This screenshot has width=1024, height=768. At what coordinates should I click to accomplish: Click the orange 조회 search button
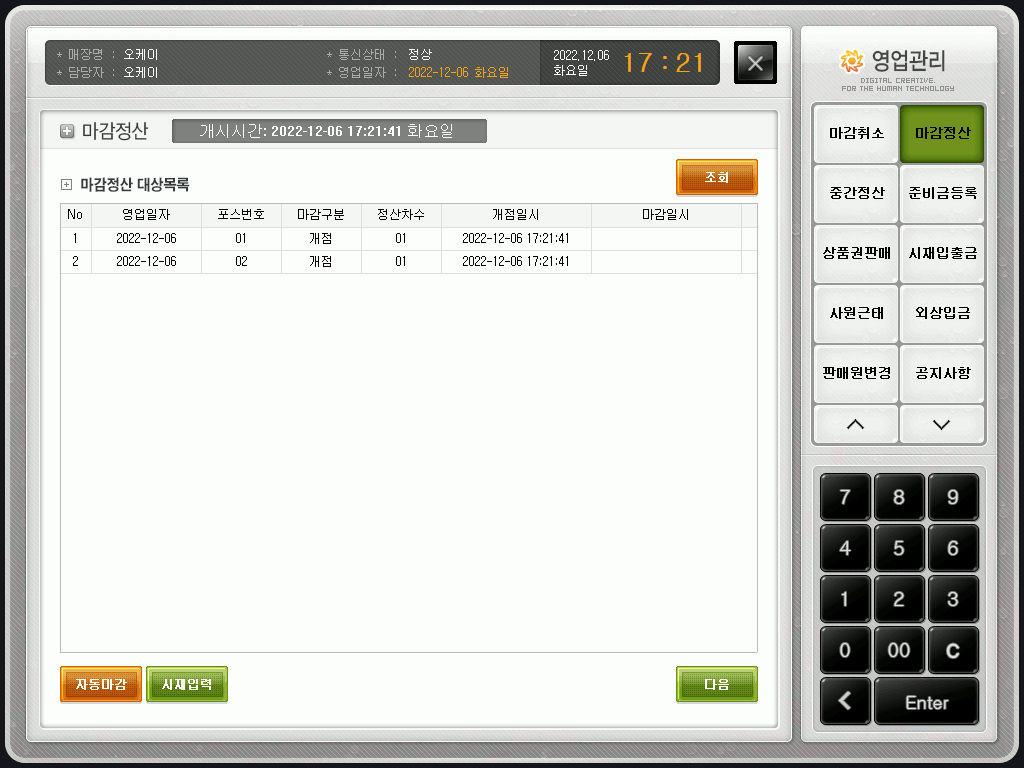click(716, 177)
